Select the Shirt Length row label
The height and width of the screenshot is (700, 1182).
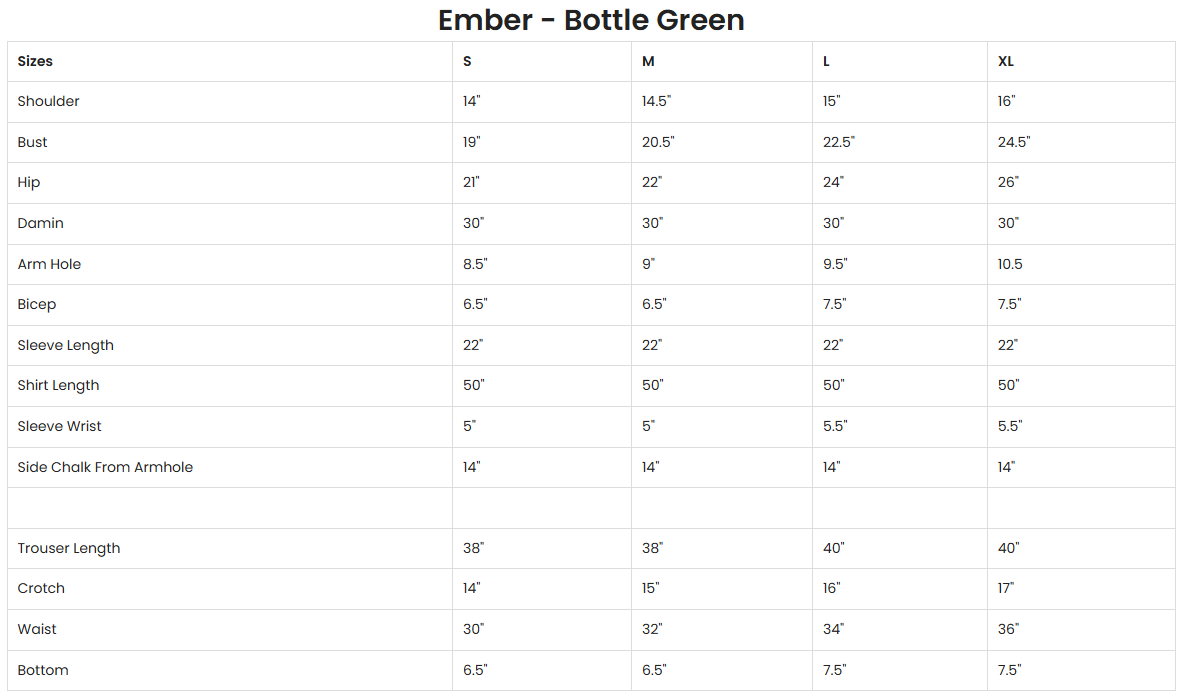[58, 385]
